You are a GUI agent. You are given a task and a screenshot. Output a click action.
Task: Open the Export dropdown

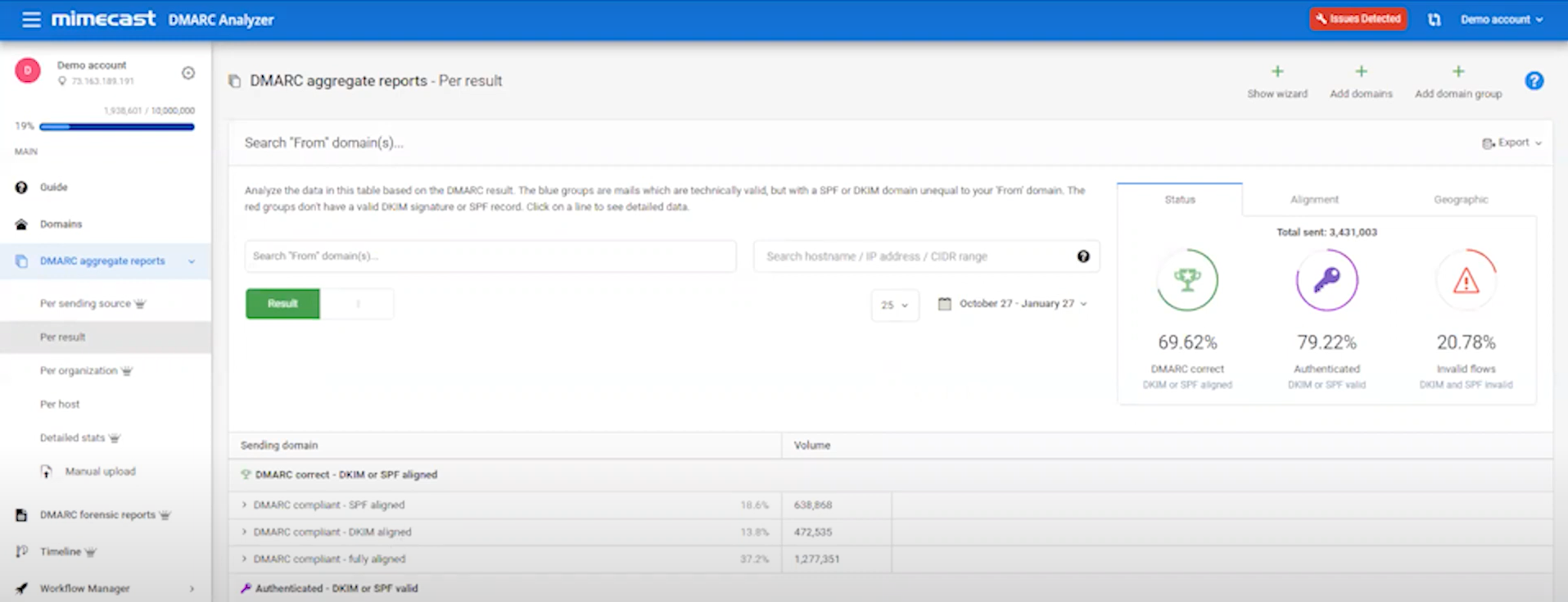(x=1512, y=143)
